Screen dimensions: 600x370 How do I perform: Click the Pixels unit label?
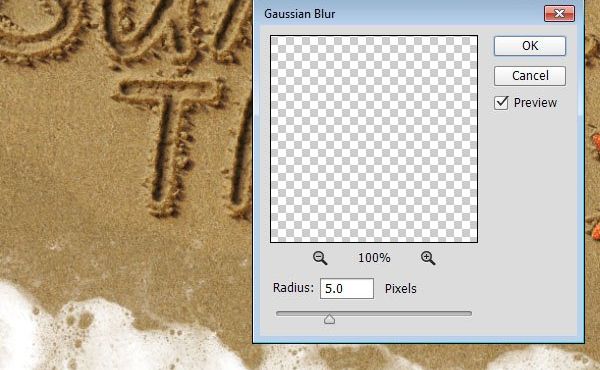[x=400, y=289]
